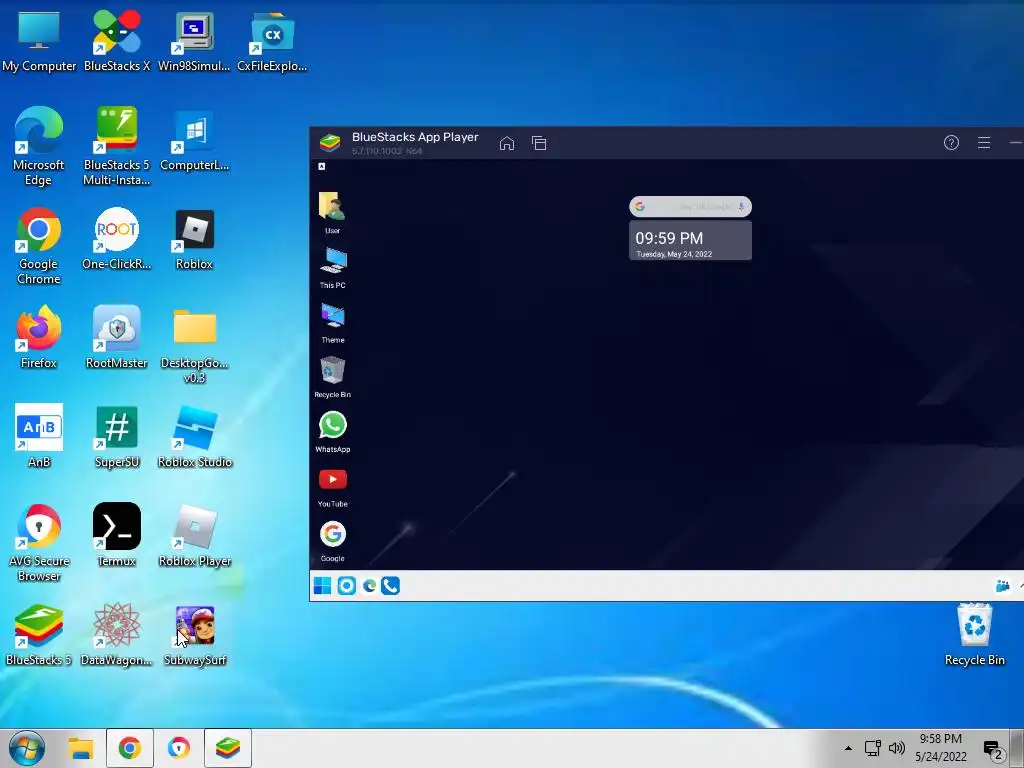Open BlueStacks hamburger menu
This screenshot has height=768, width=1024.
click(x=984, y=142)
